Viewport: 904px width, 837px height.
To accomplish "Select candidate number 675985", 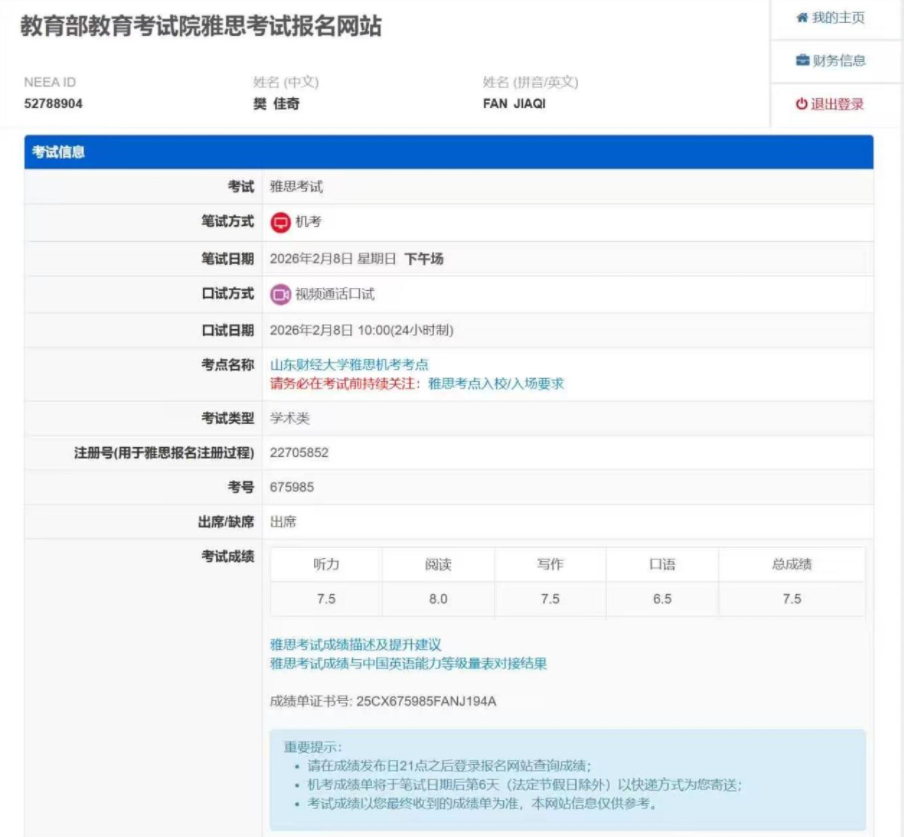I will 292,488.
